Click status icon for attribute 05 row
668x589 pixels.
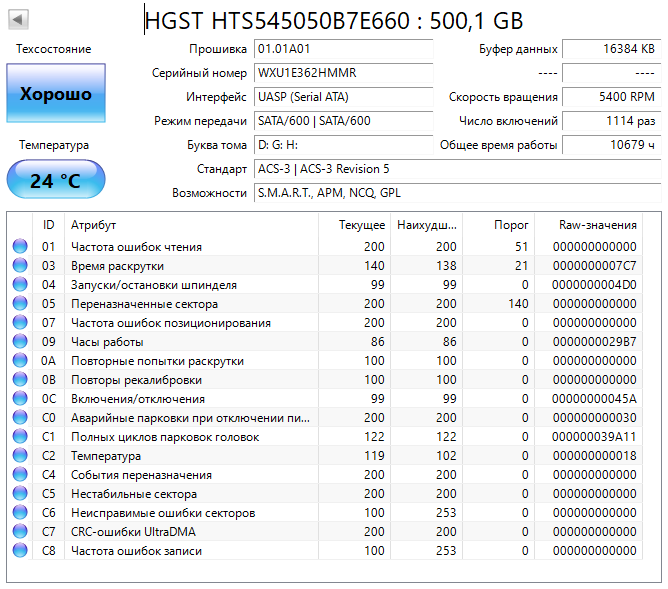[20, 303]
